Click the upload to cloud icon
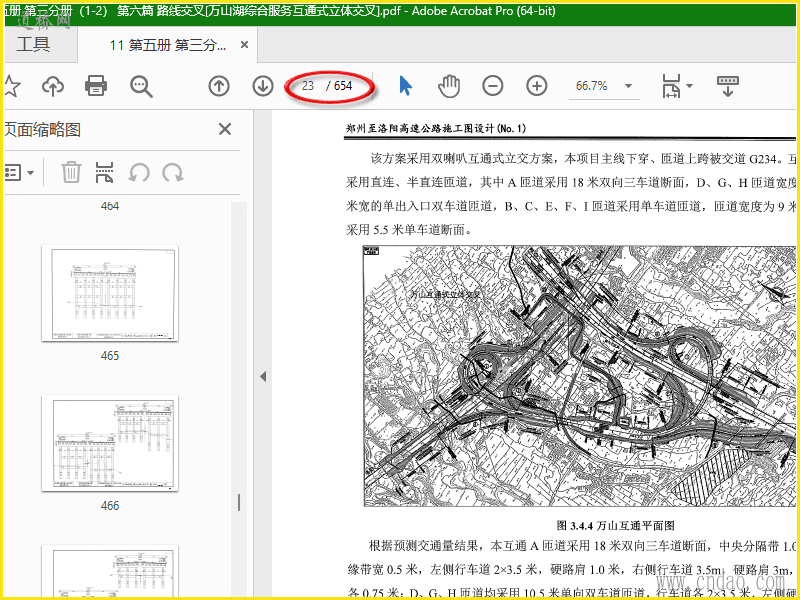The image size is (800, 600). click(x=53, y=86)
